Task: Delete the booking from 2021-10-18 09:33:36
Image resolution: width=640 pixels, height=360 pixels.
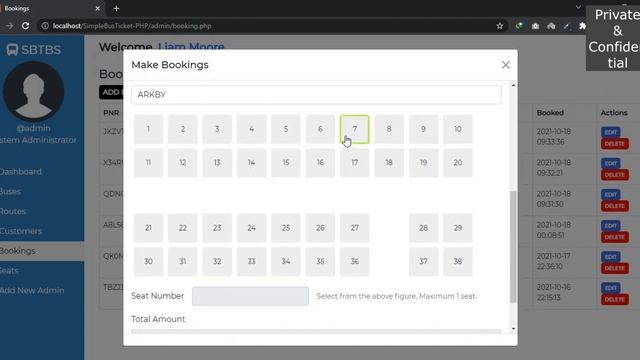Action: 614,144
